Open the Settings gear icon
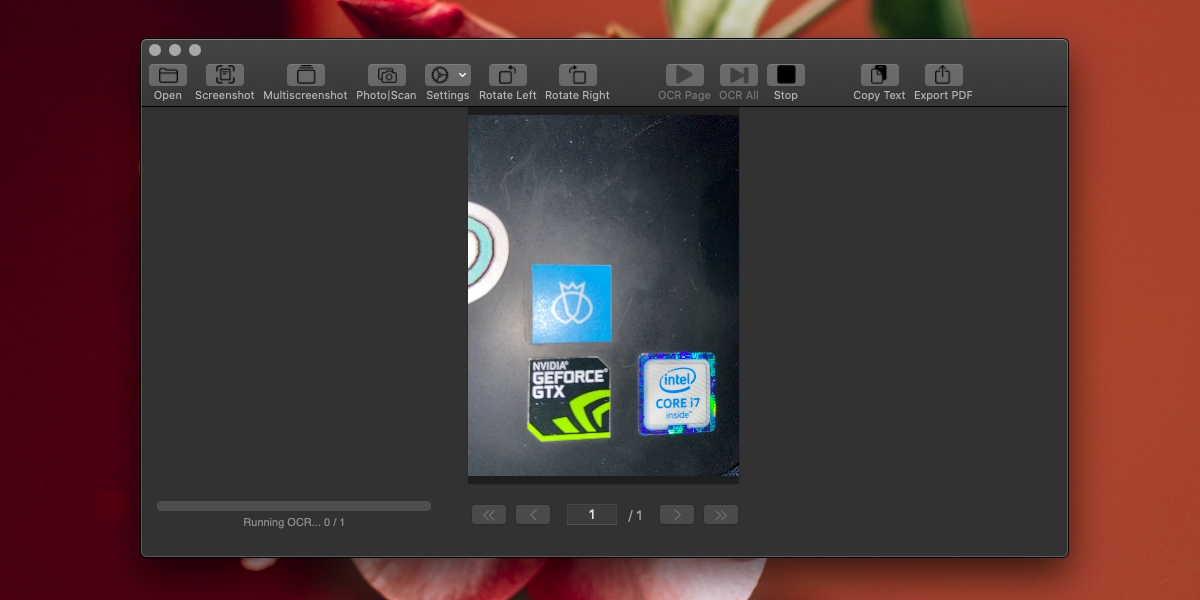 [440, 75]
